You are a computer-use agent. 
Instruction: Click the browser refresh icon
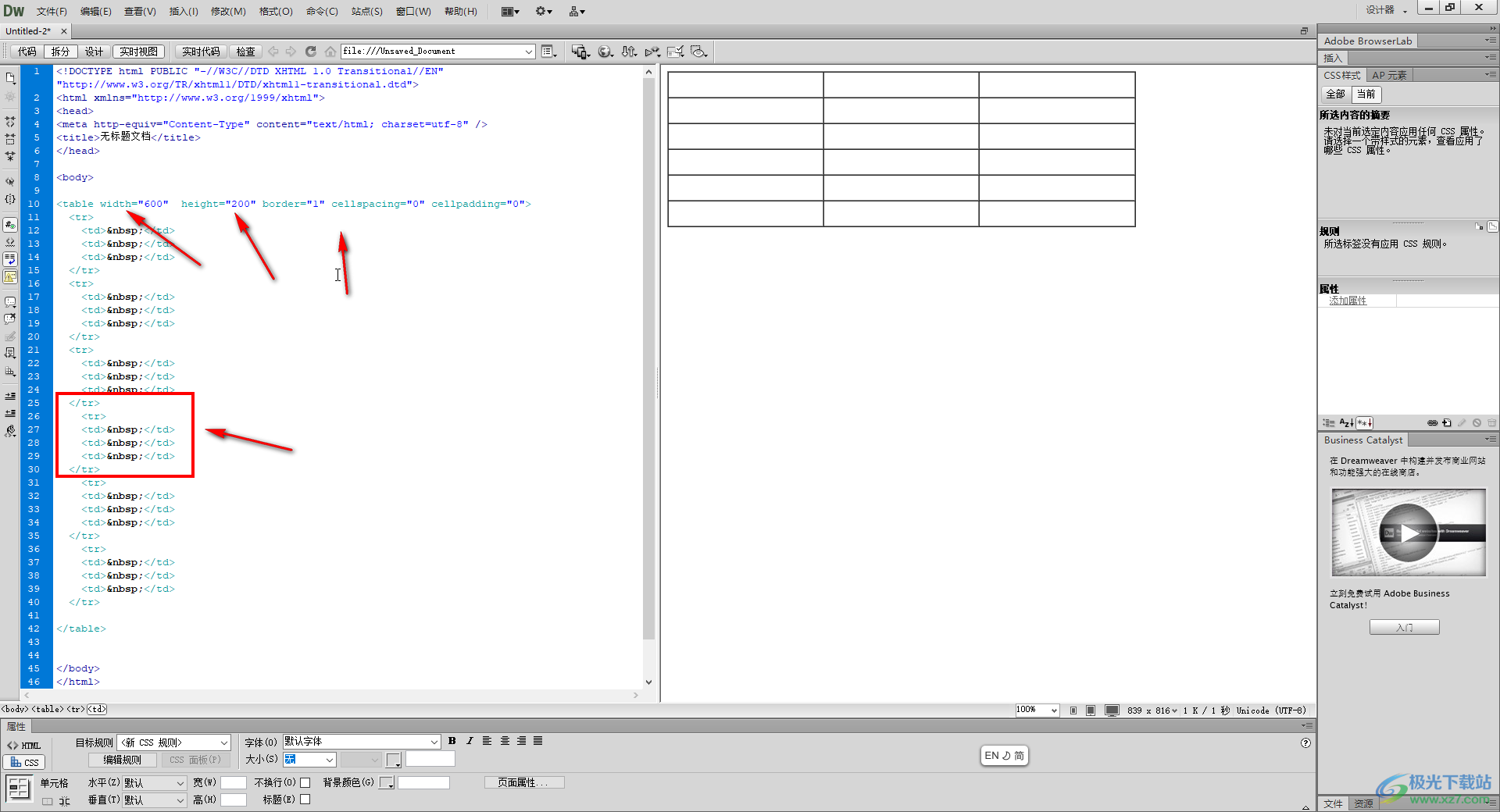click(310, 52)
